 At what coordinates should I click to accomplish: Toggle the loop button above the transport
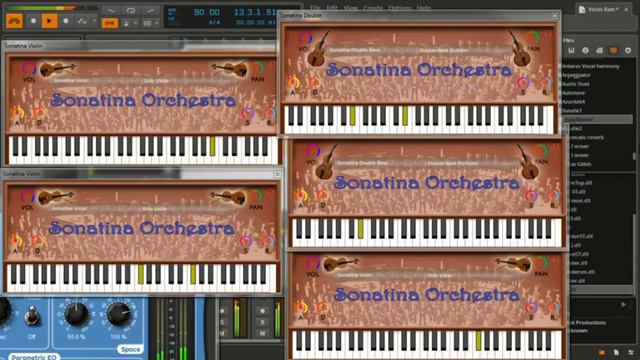[x=131, y=10]
